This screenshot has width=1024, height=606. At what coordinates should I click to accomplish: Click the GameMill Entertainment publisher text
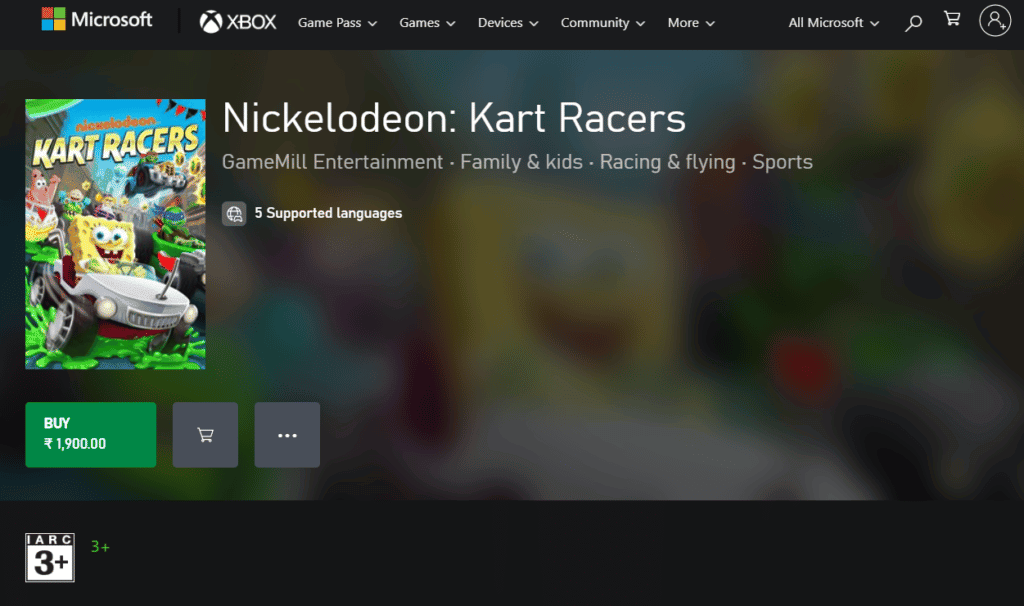(332, 162)
